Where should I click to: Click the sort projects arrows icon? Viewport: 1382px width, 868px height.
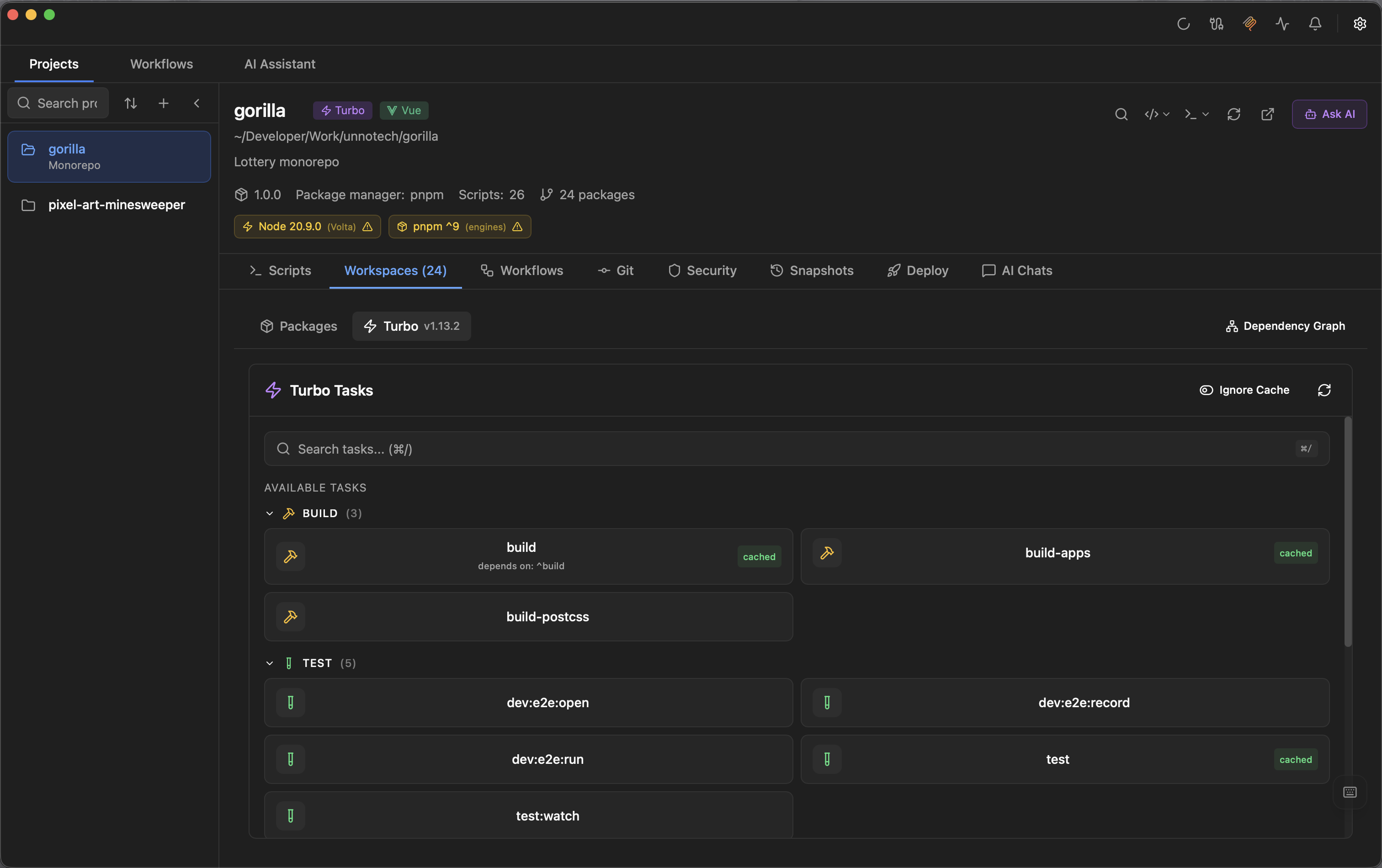pos(130,103)
